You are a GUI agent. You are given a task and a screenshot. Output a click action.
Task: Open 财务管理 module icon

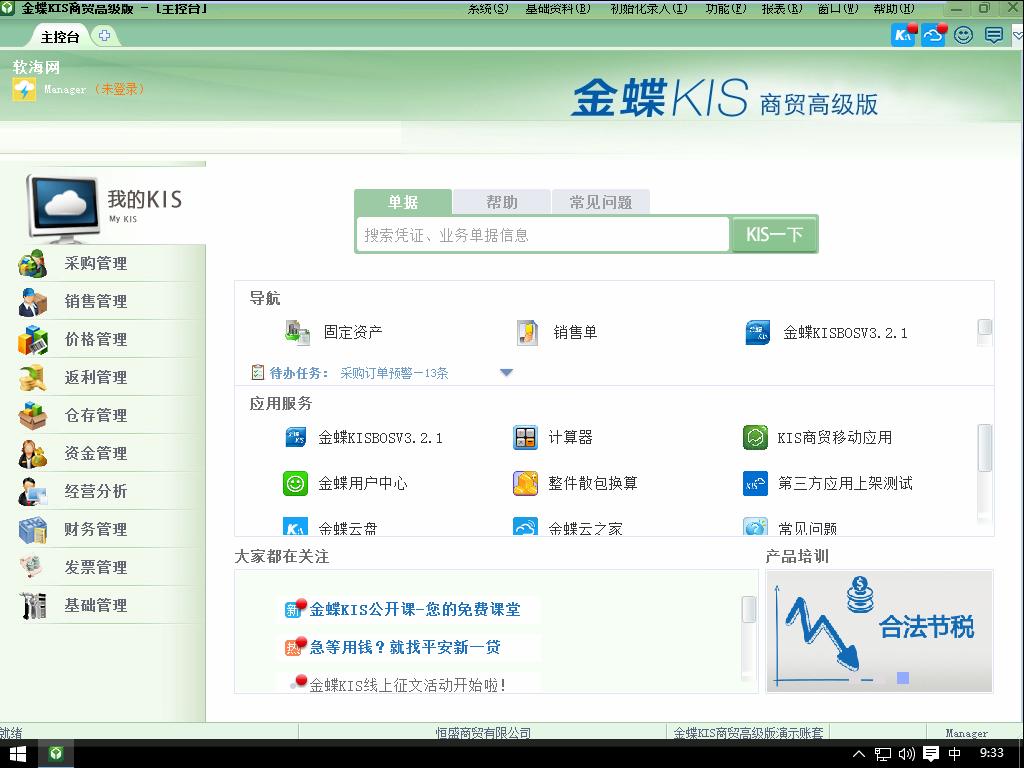33,530
